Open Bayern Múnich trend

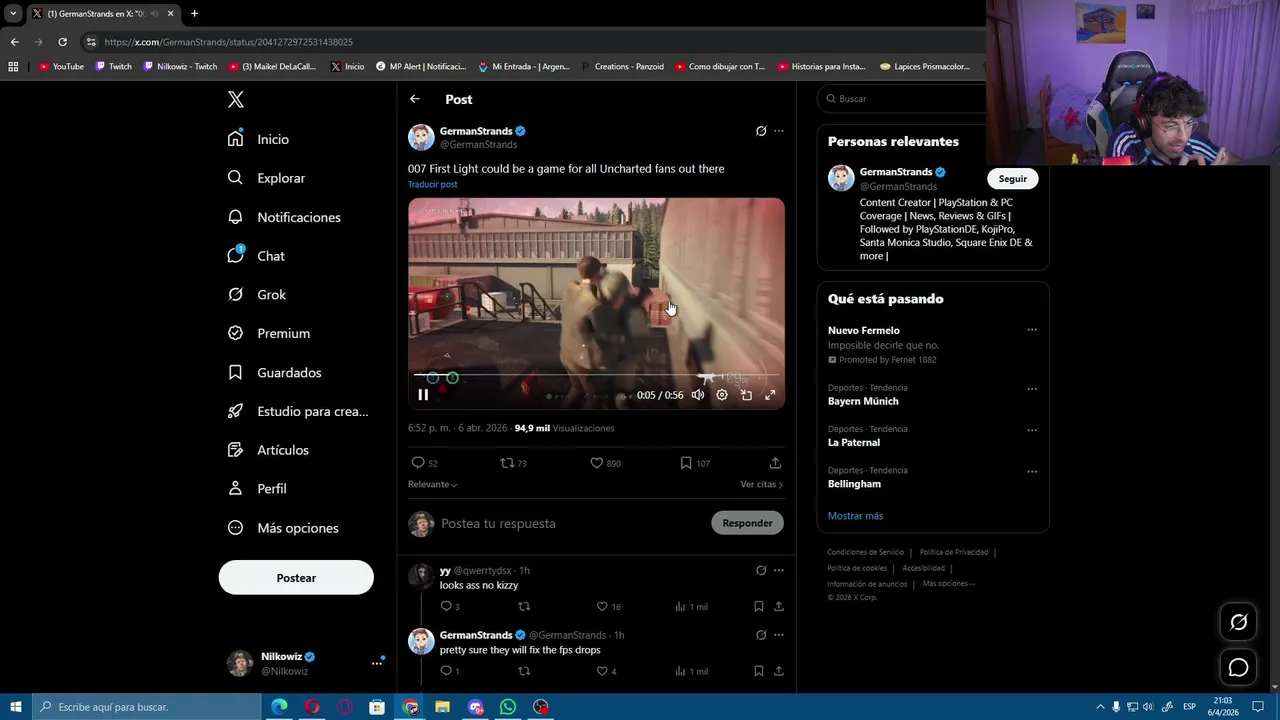pyautogui.click(x=863, y=401)
